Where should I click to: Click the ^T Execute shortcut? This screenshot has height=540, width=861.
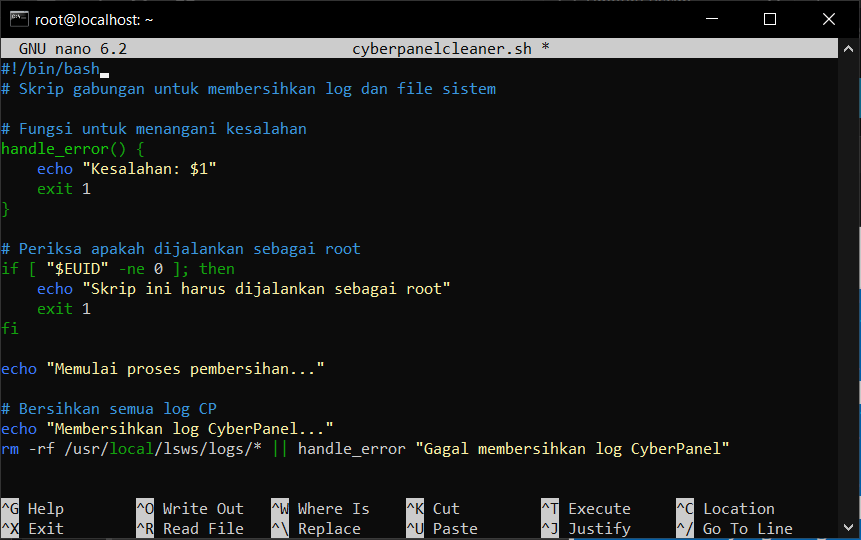coord(585,509)
